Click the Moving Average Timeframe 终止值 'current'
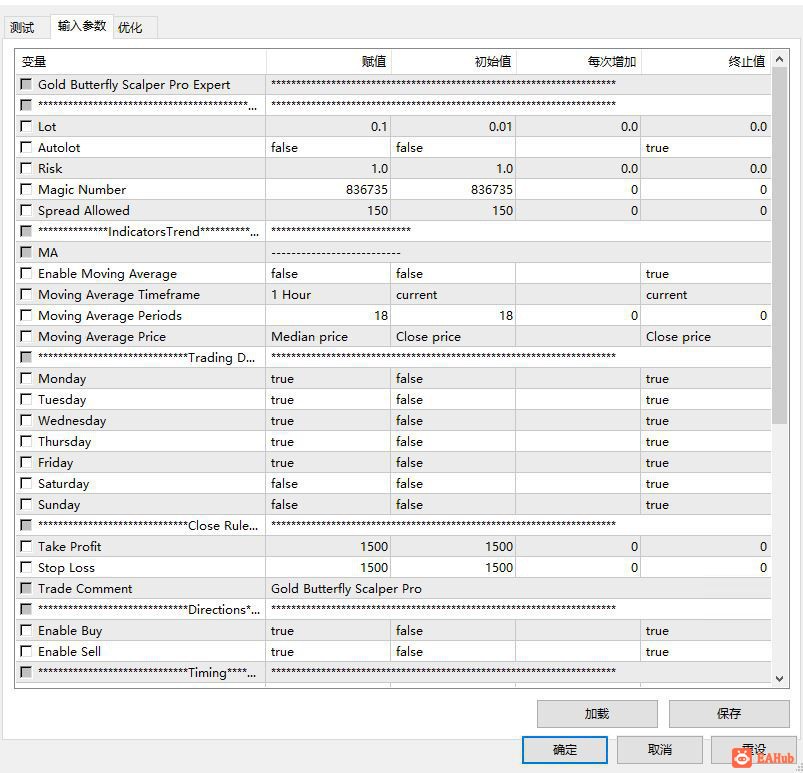Image resolution: width=803 pixels, height=773 pixels. [706, 295]
